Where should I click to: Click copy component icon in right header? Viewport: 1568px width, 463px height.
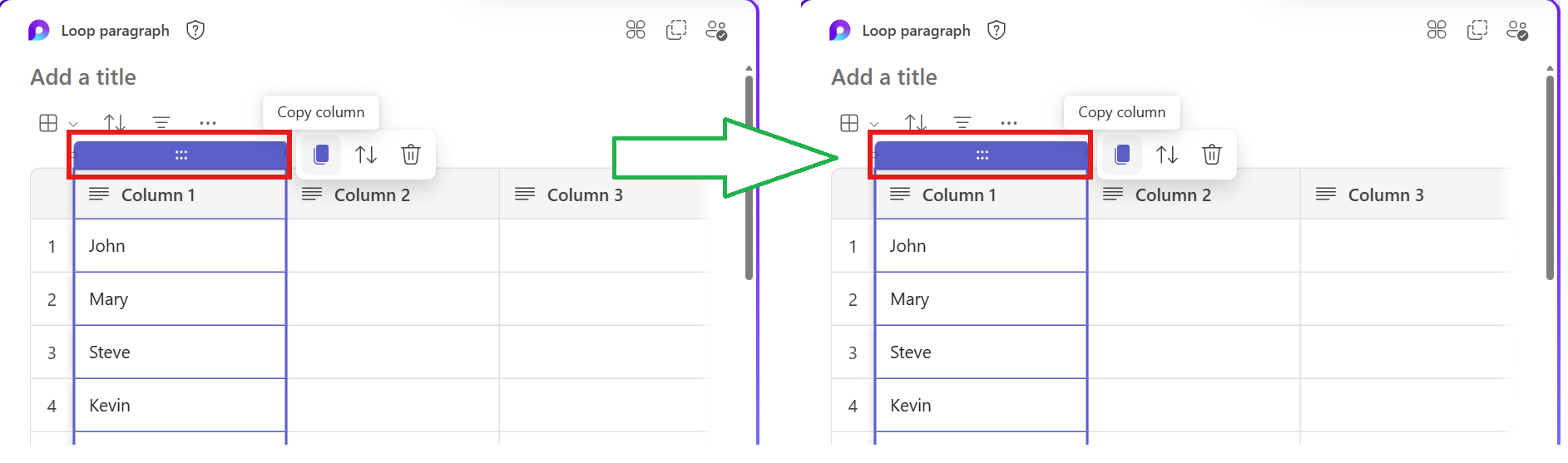click(x=1477, y=31)
